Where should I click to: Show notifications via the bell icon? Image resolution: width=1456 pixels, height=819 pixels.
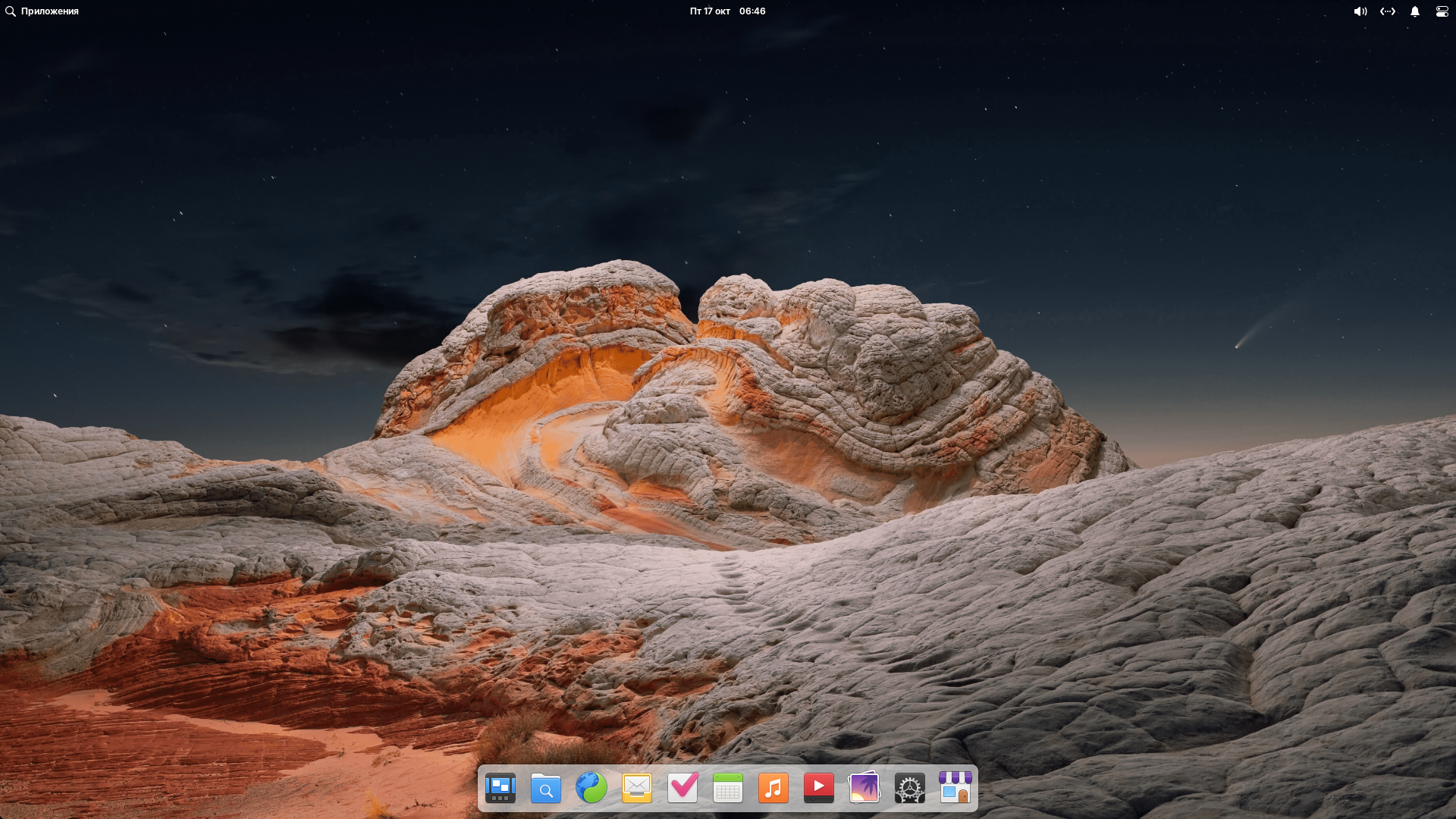click(x=1415, y=11)
